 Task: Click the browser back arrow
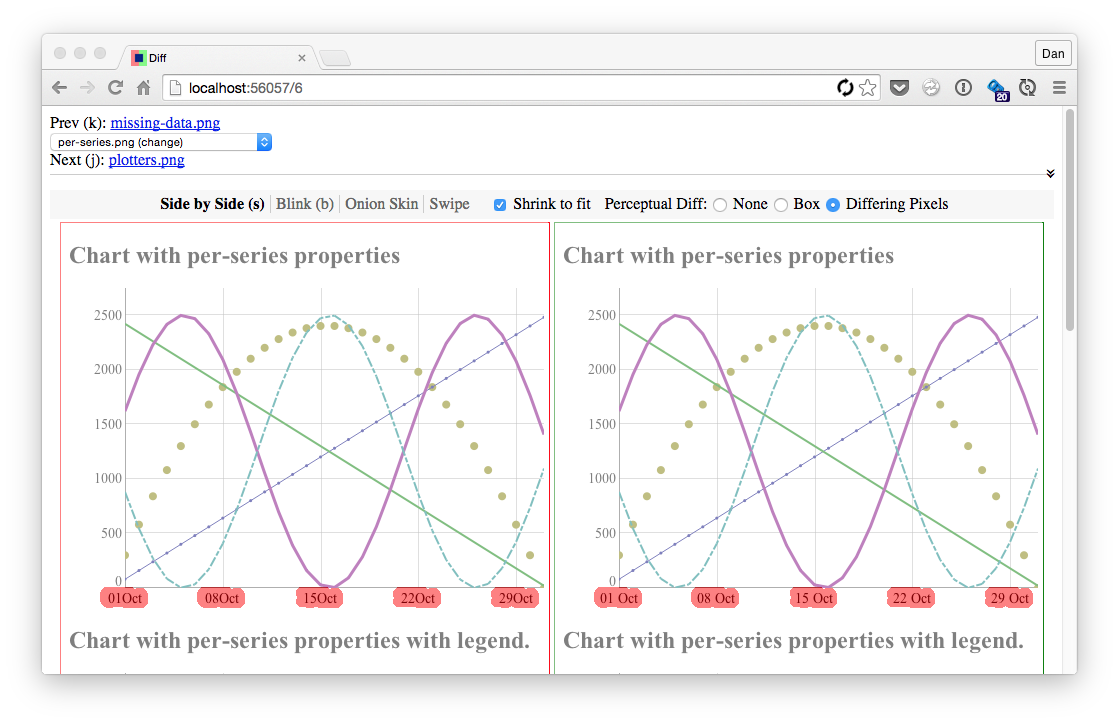tap(59, 88)
